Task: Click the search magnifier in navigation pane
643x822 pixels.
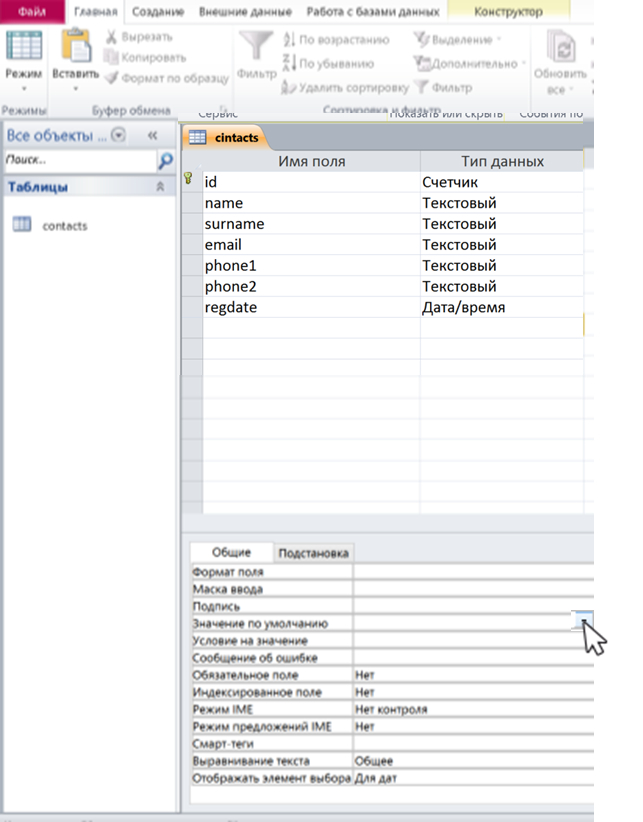Action: coord(166,160)
